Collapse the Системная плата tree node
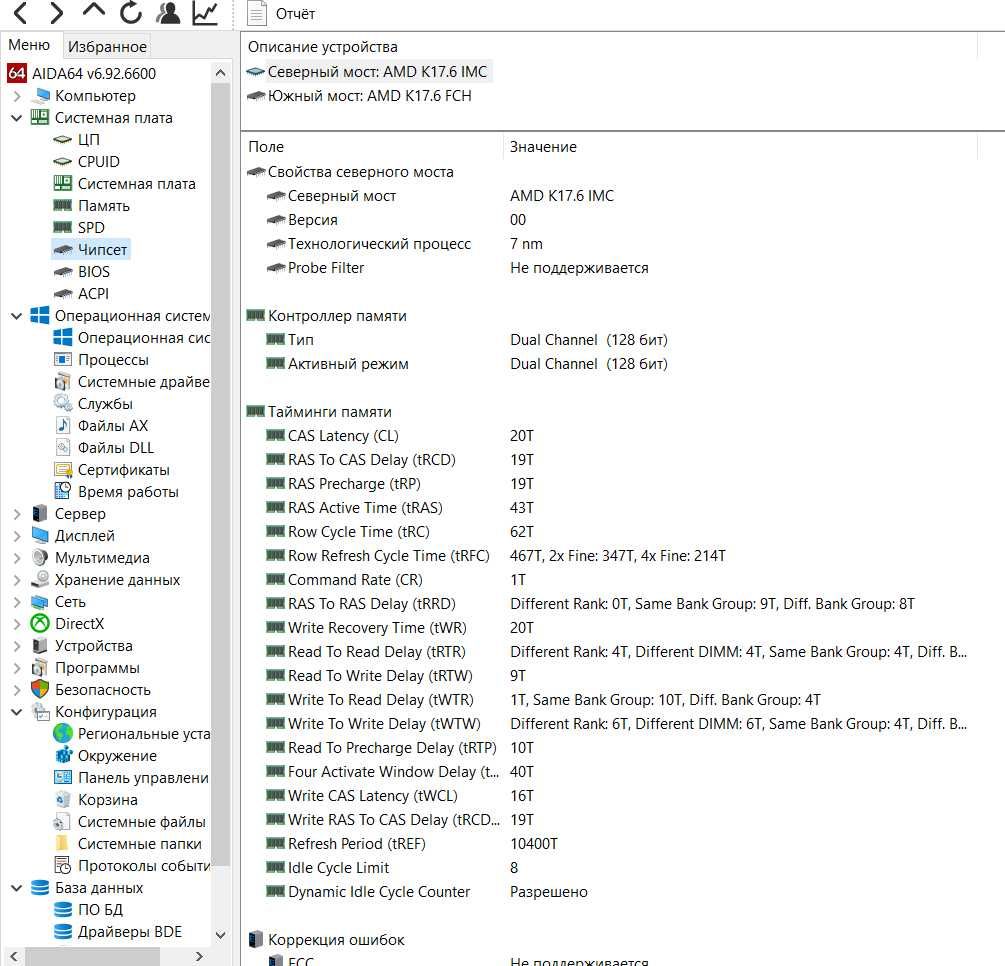This screenshot has height=966, width=1005. coord(17,118)
